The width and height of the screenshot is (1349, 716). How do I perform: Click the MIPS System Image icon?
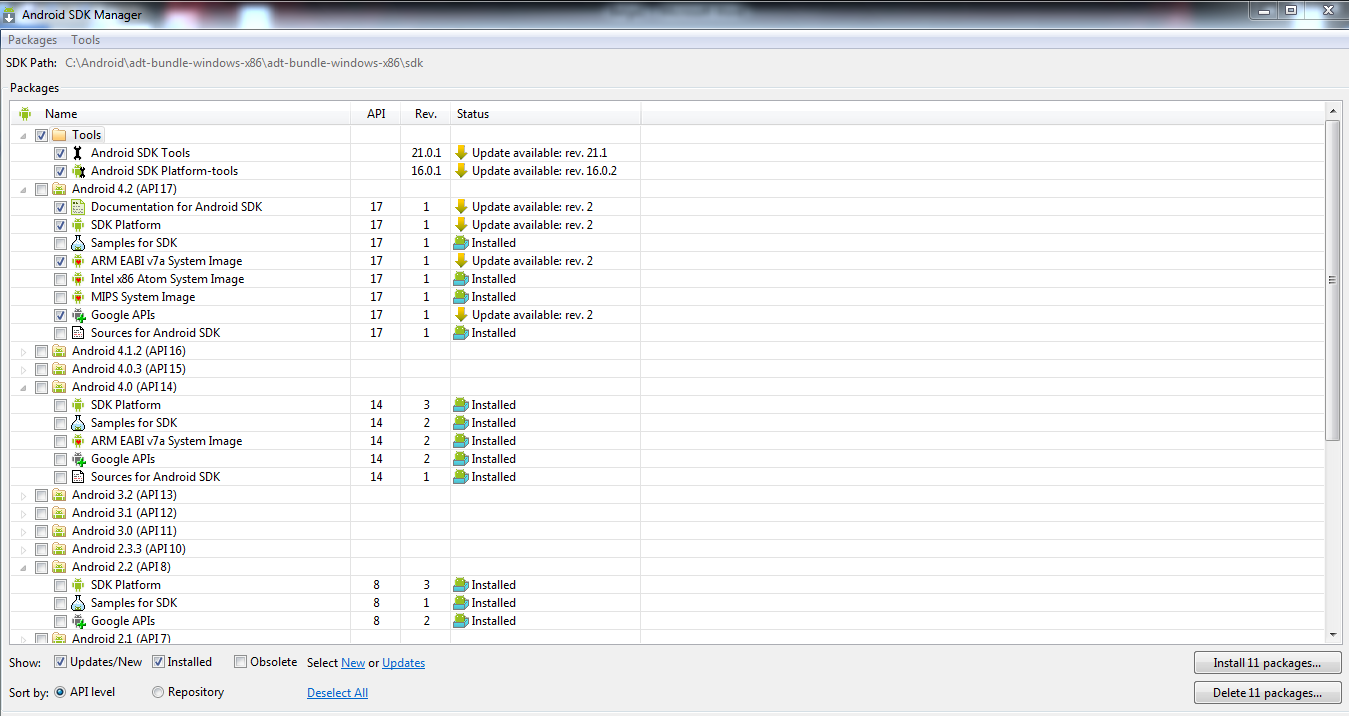(78, 297)
